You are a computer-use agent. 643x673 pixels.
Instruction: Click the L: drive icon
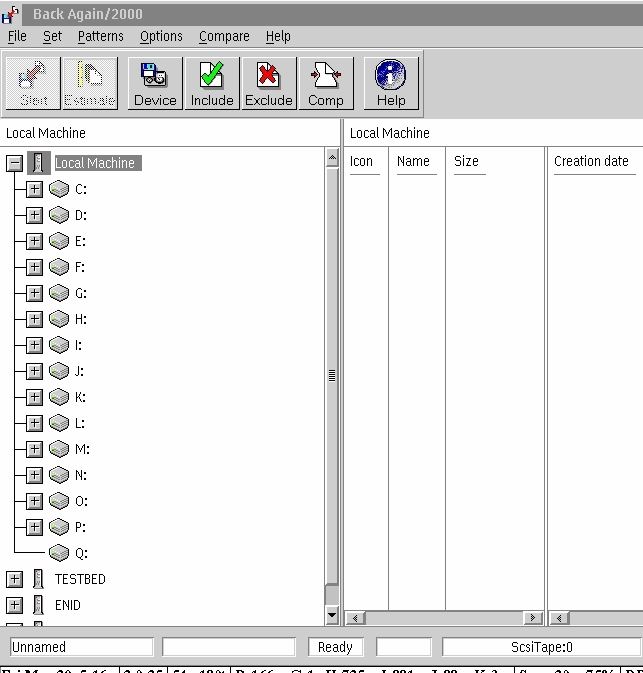pyautogui.click(x=59, y=423)
